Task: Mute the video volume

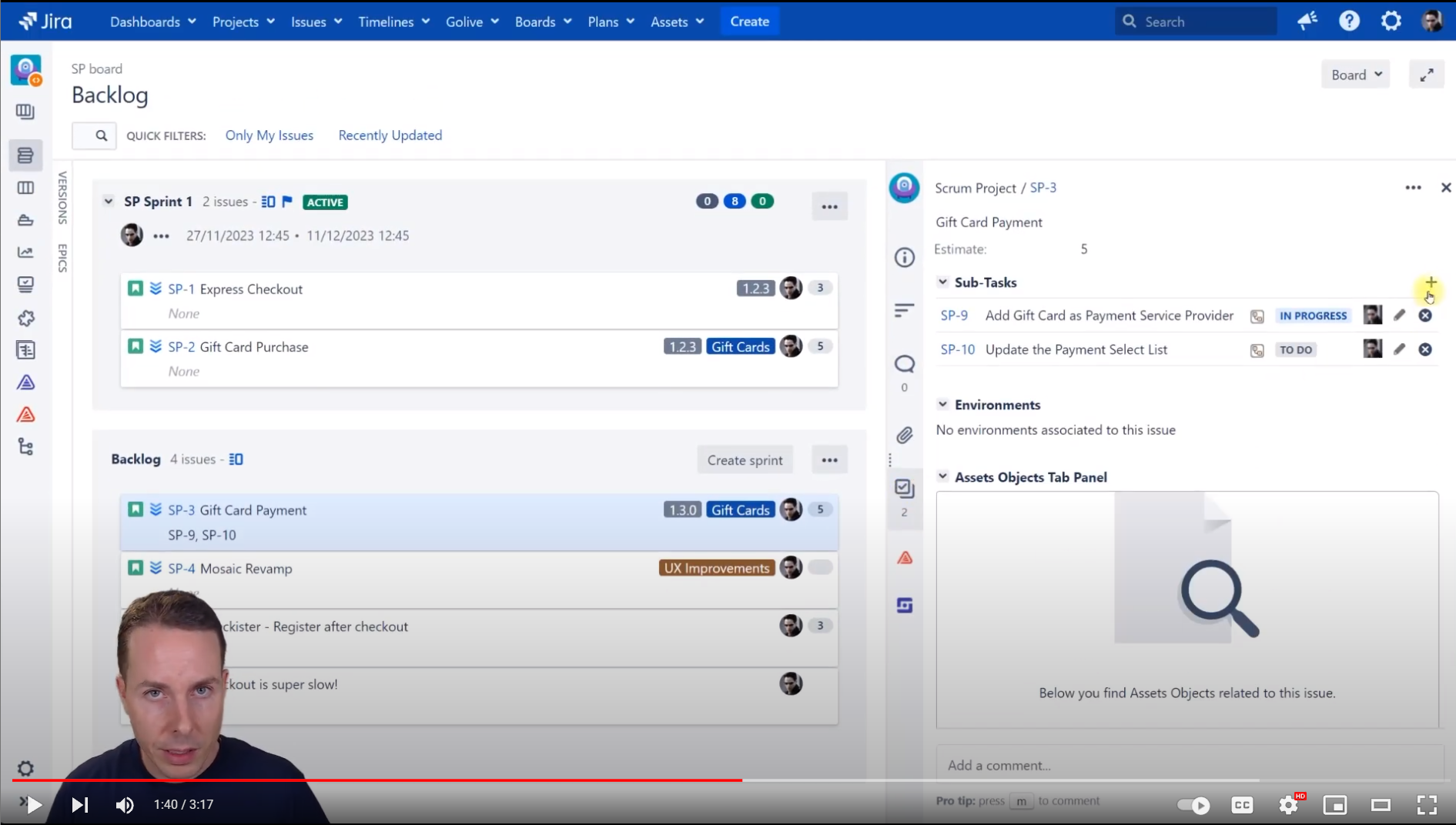Action: point(124,805)
